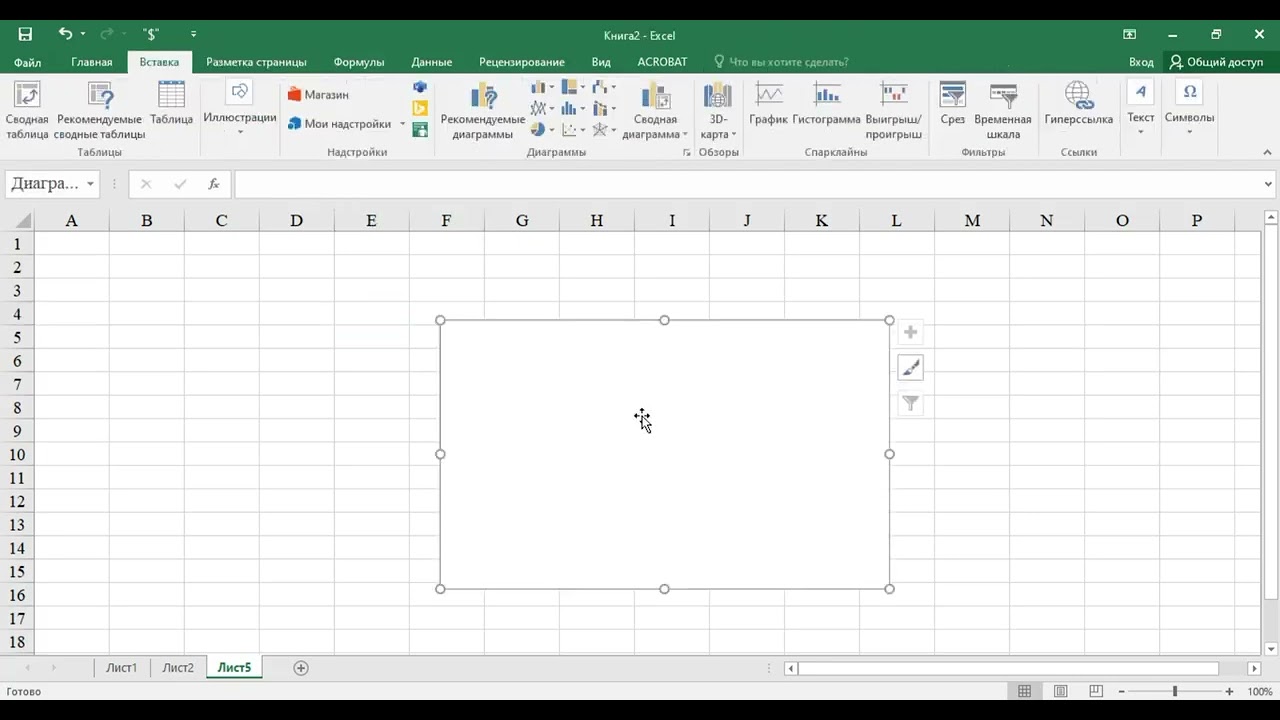Screen dimensions: 1280x720
Task: Open chart styles brush button
Action: pyautogui.click(x=910, y=368)
